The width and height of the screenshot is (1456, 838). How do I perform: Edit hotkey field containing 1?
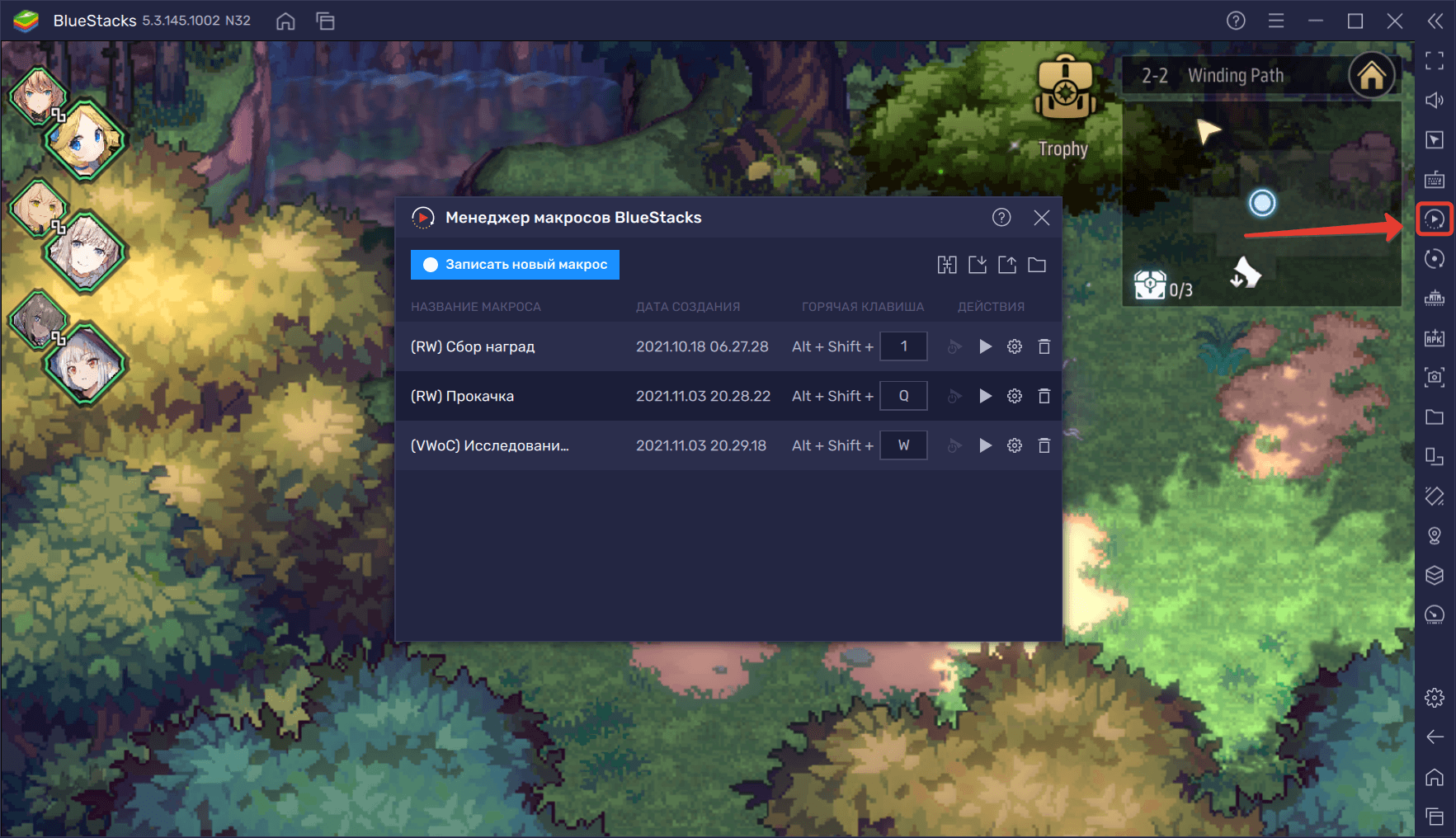coord(903,346)
